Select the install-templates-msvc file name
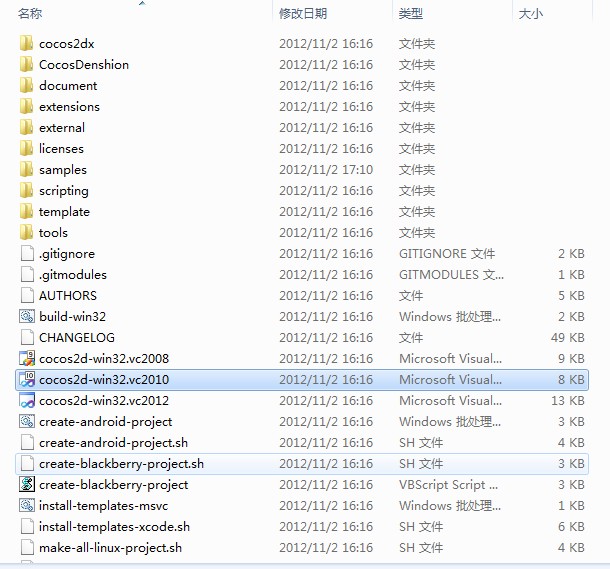The image size is (610, 569). [103, 506]
